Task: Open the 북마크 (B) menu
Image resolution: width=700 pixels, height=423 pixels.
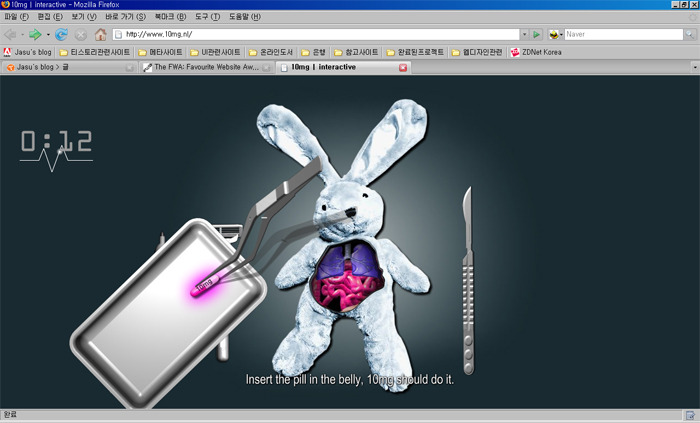Action: click(x=170, y=17)
